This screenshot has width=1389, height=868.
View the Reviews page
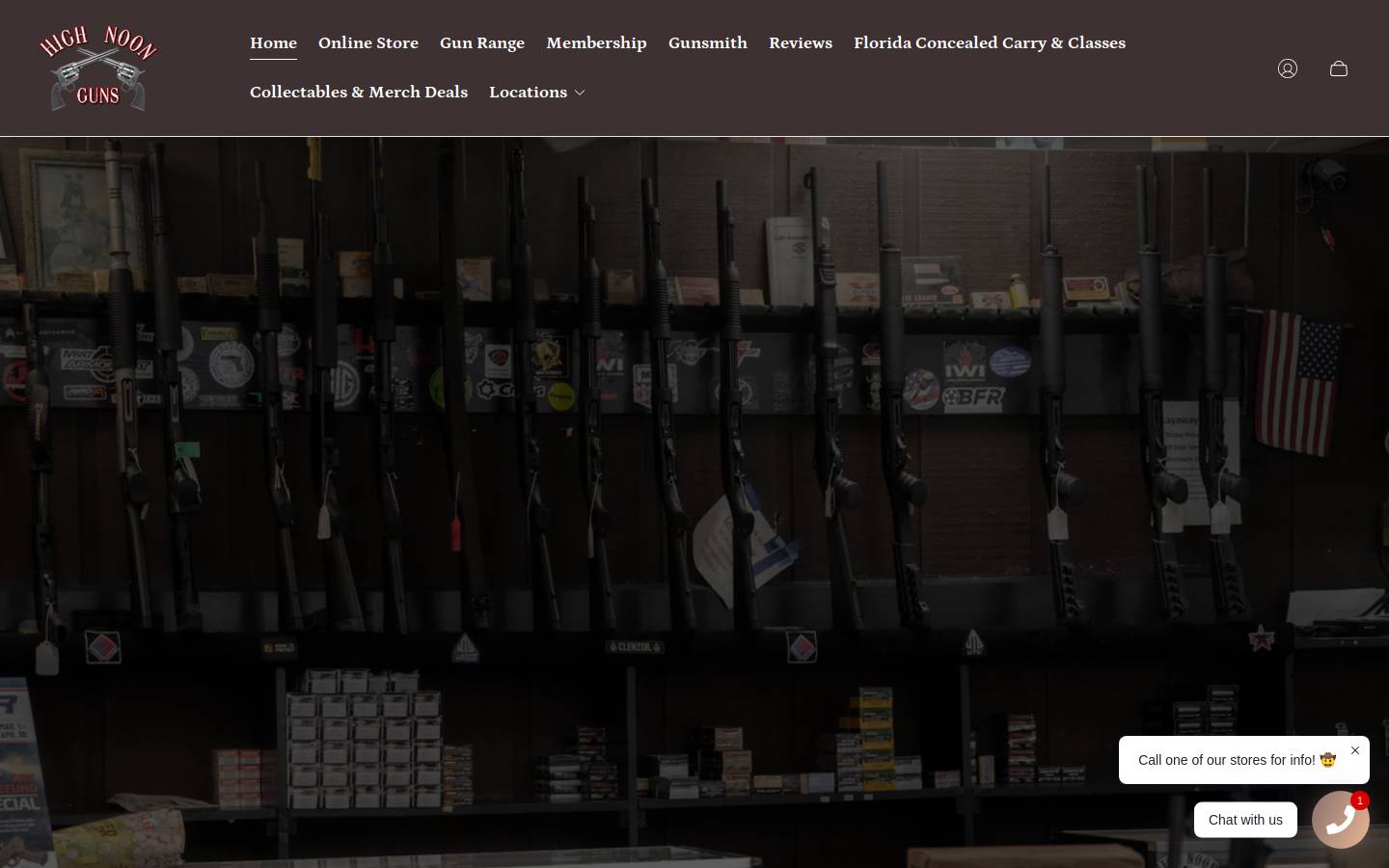[801, 42]
